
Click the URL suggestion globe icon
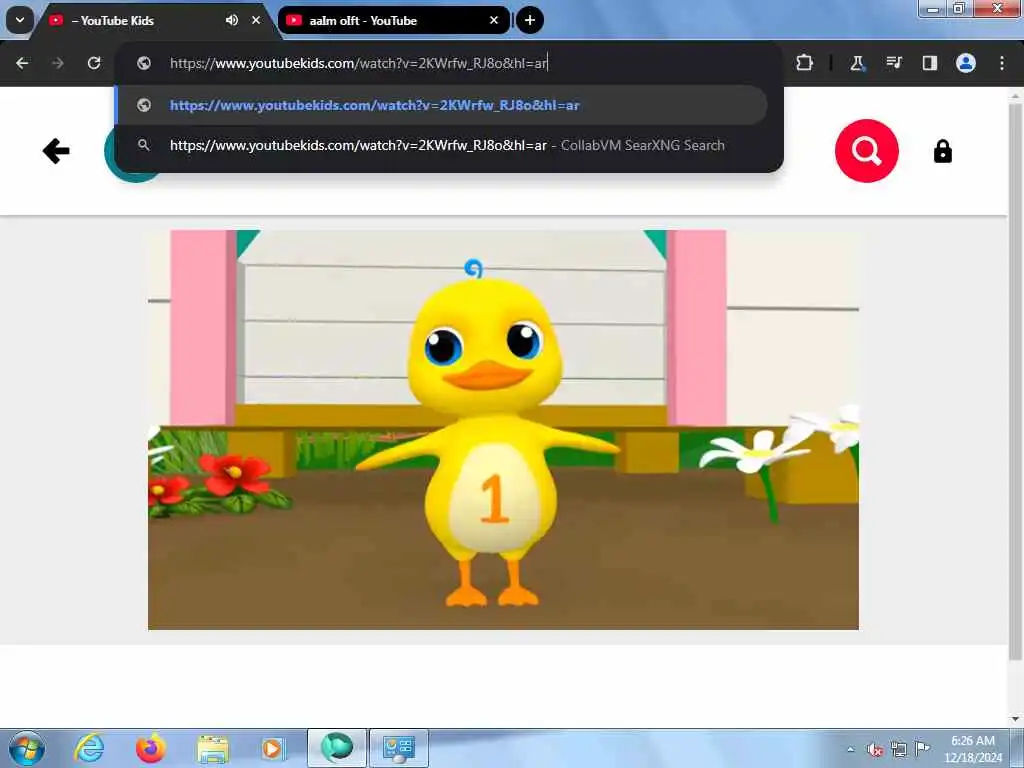tap(144, 105)
